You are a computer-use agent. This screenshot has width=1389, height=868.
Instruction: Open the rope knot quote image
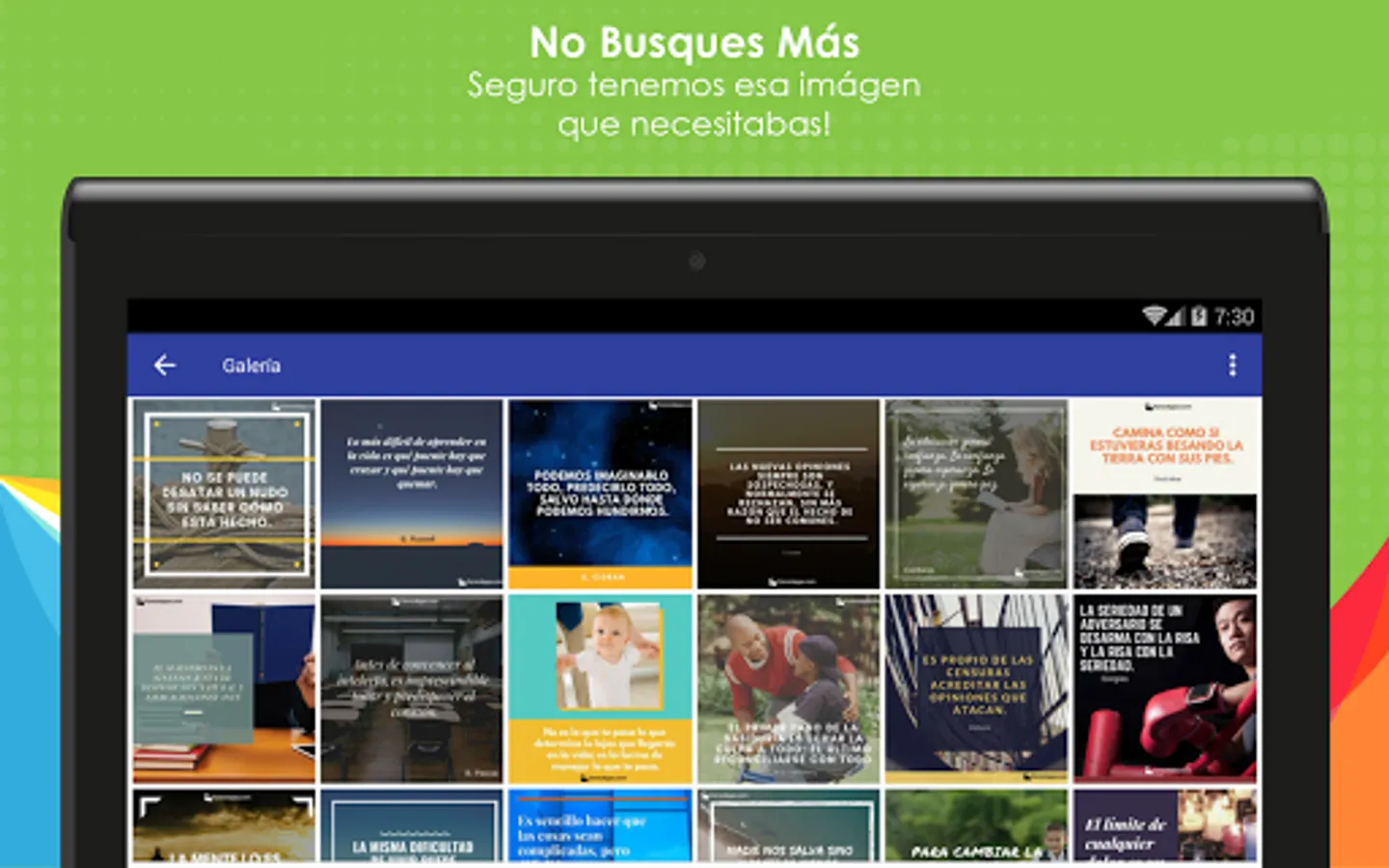click(x=224, y=494)
